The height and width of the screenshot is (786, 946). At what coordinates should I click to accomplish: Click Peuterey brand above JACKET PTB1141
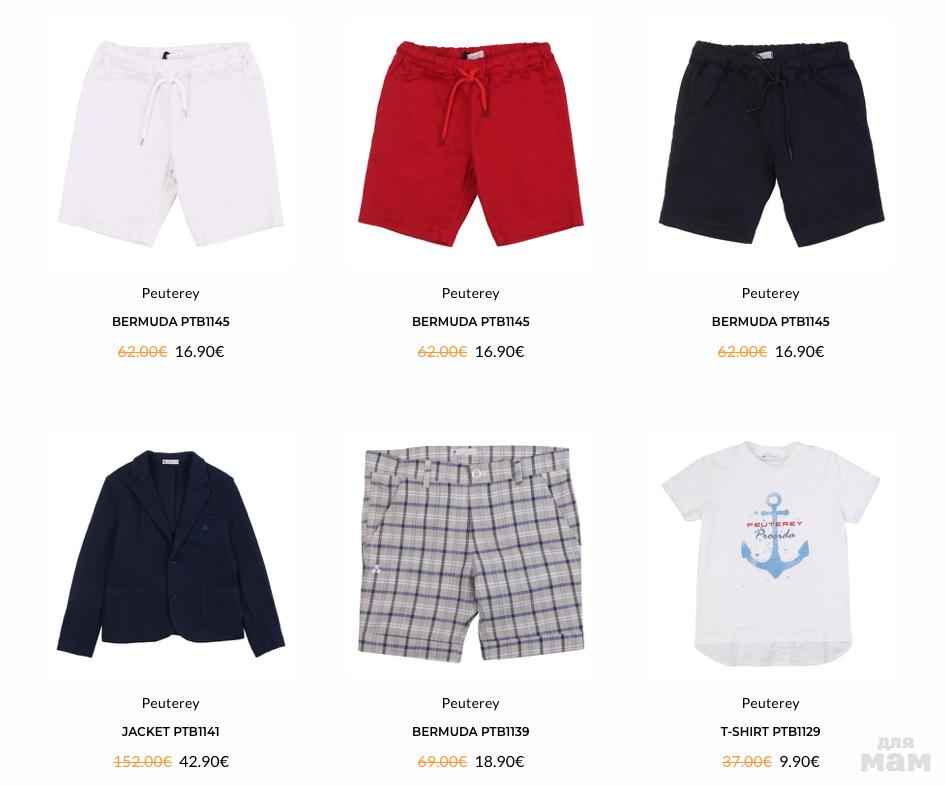coord(171,703)
